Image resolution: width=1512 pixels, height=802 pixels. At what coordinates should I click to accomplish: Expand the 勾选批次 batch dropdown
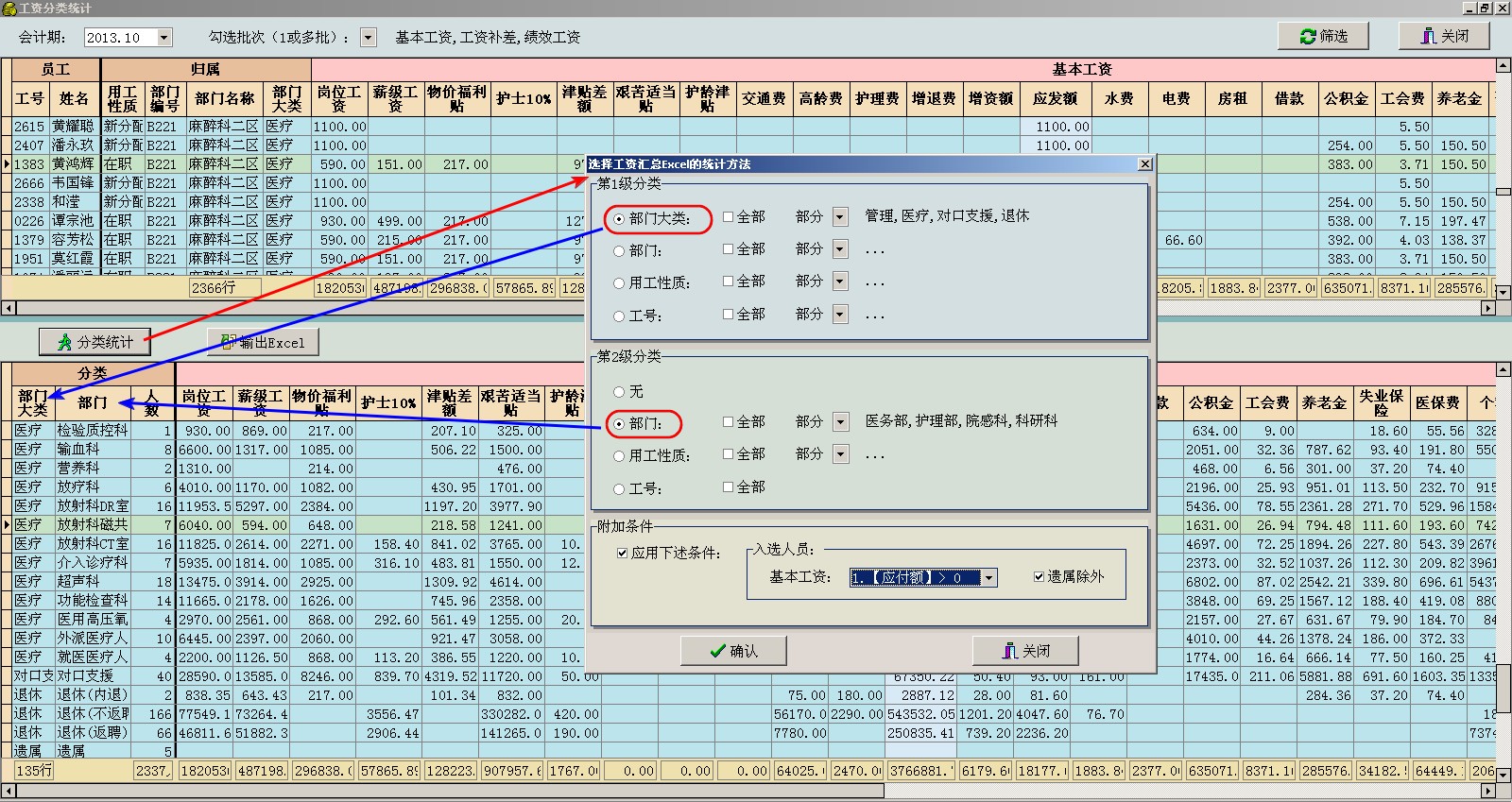point(369,38)
